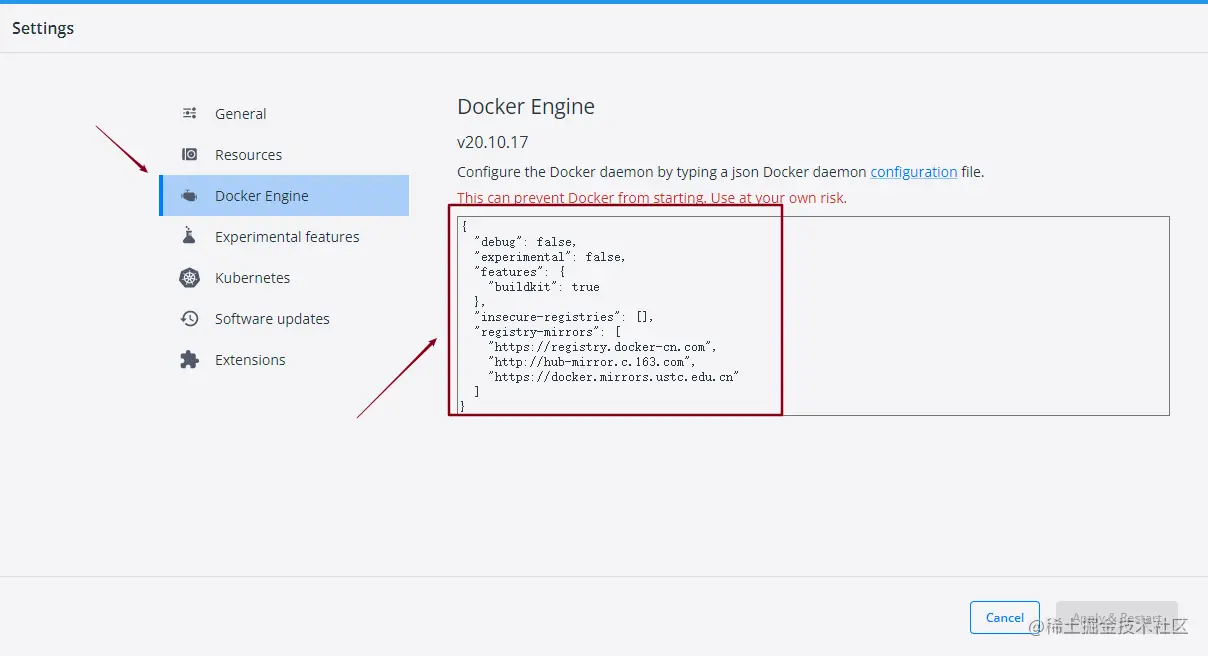Click inside the daemon JSON editor
Image resolution: width=1208 pixels, height=656 pixels.
pos(813,315)
